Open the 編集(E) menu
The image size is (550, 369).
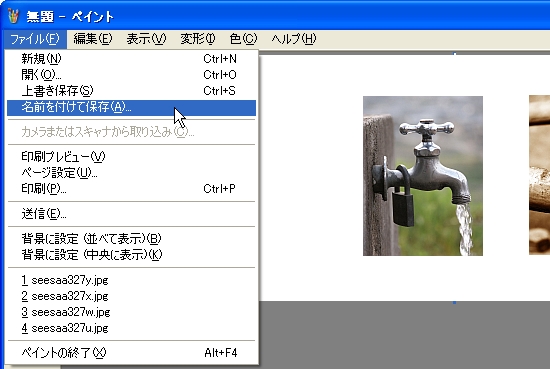(x=93, y=39)
